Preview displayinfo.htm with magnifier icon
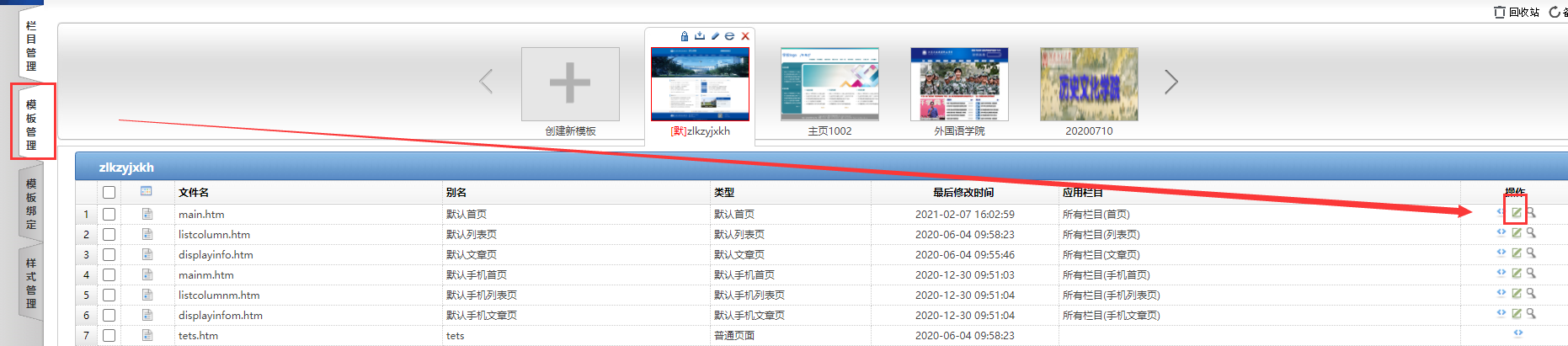The image size is (1568, 346). click(1531, 253)
